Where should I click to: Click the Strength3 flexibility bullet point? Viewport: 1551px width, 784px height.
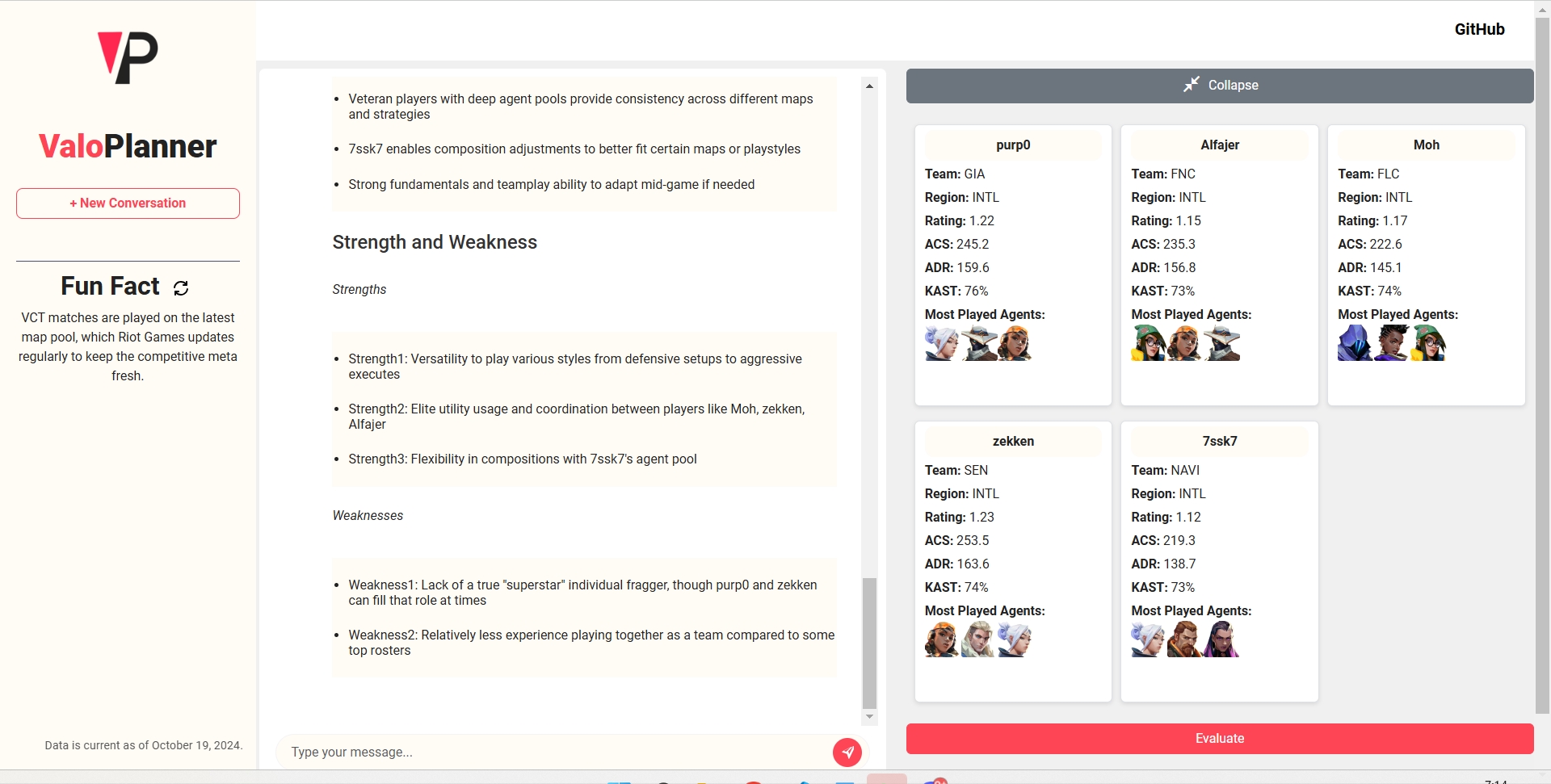pos(523,459)
